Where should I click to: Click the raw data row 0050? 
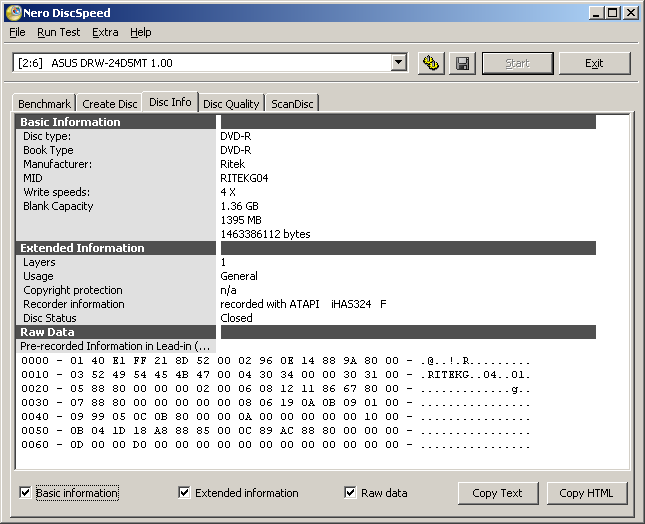(276, 431)
